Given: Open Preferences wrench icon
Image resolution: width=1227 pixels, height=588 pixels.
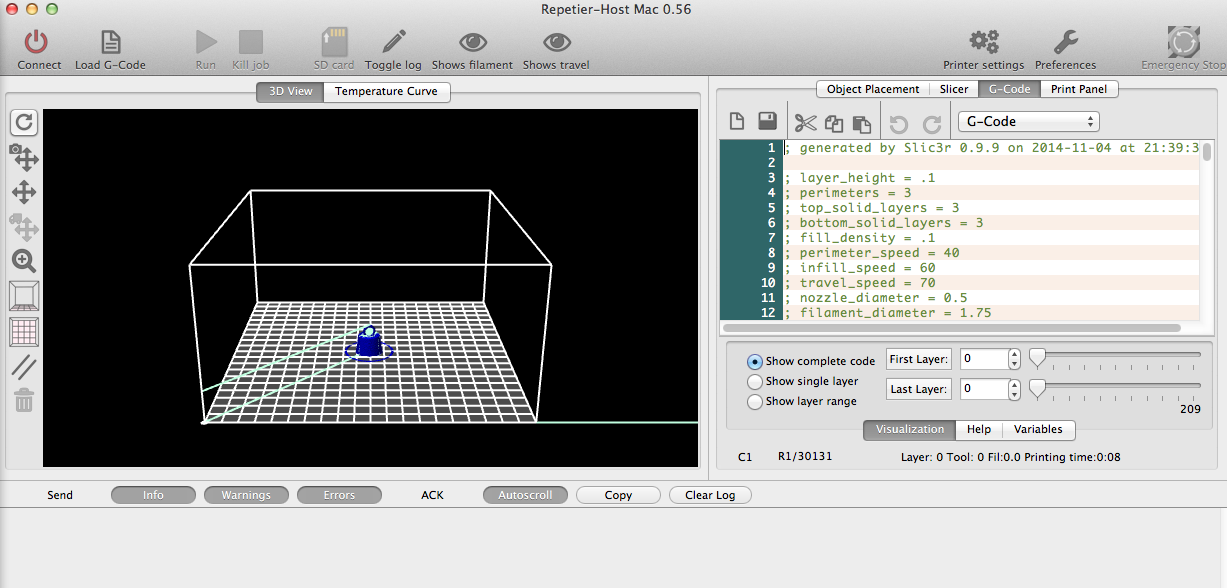Looking at the screenshot, I should click(x=1065, y=42).
